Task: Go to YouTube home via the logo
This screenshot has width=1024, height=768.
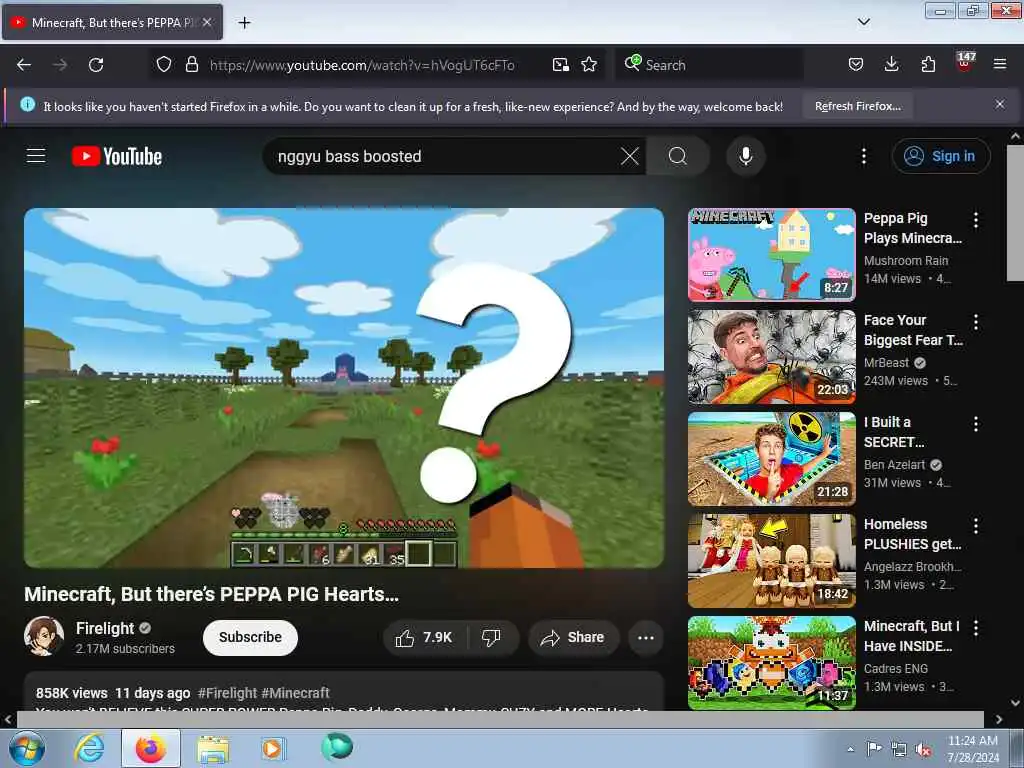Action: pyautogui.click(x=117, y=156)
